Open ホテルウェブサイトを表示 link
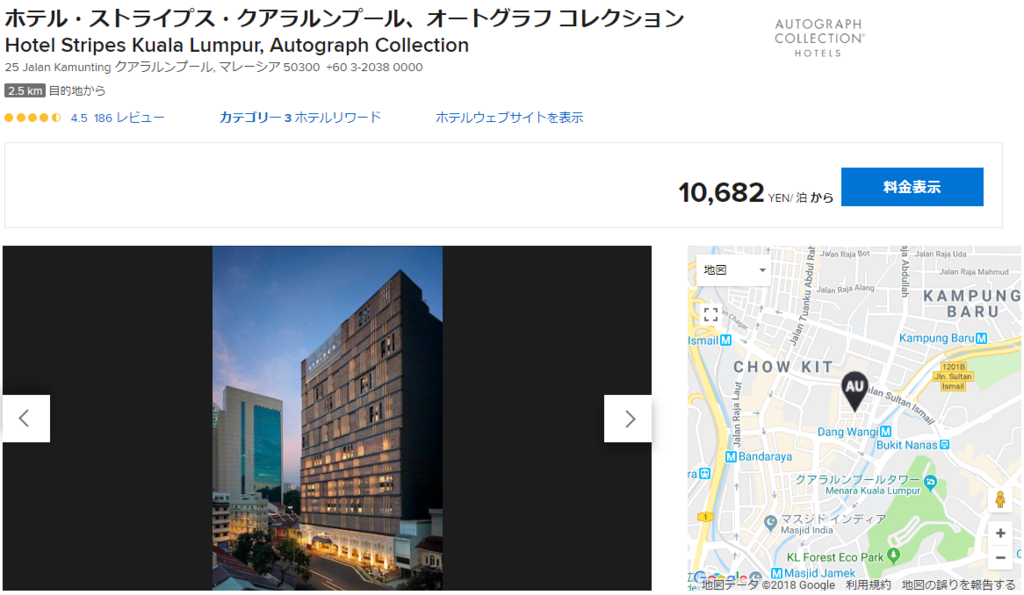The width and height of the screenshot is (1024, 595). tap(509, 118)
